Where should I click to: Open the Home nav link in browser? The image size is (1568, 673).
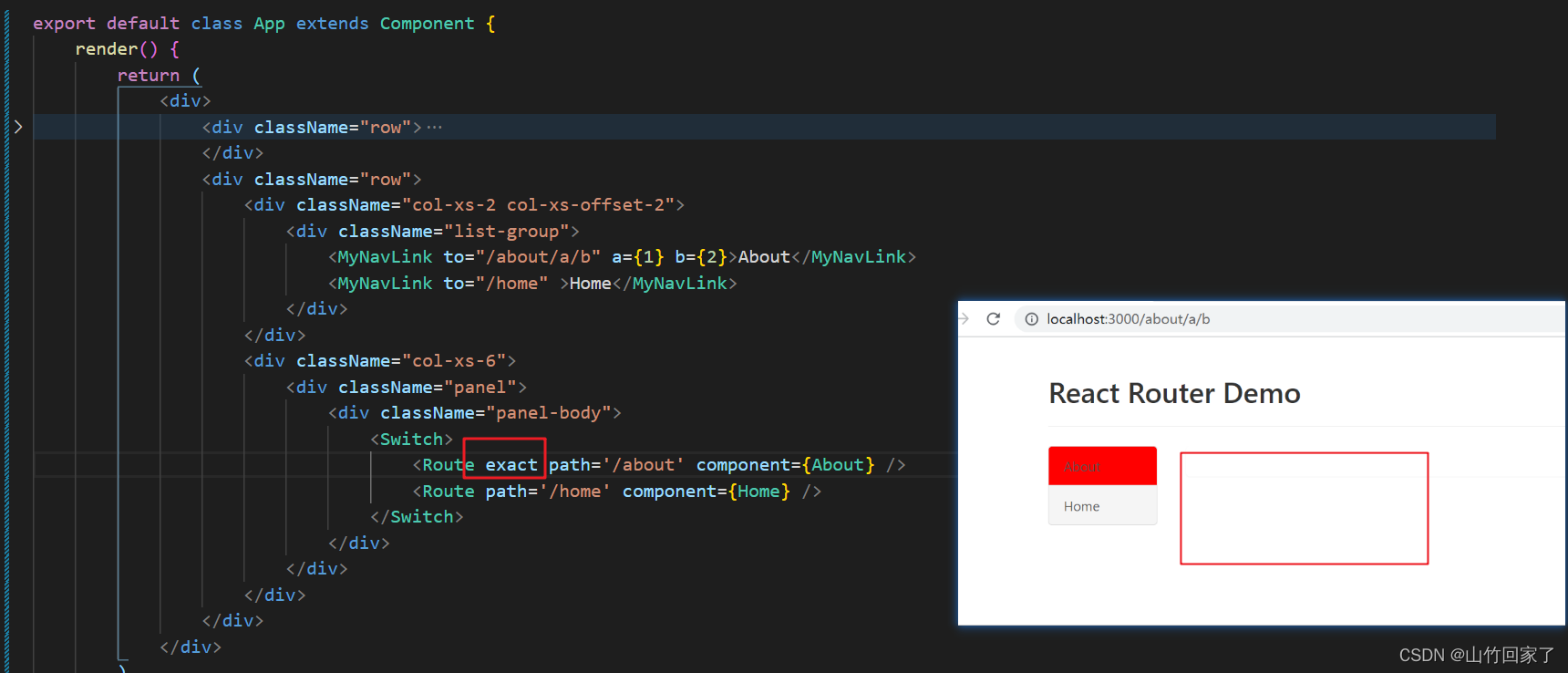(1102, 506)
